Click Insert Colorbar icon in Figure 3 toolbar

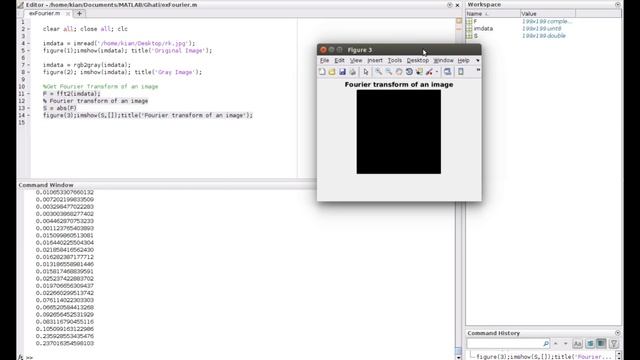[460, 72]
